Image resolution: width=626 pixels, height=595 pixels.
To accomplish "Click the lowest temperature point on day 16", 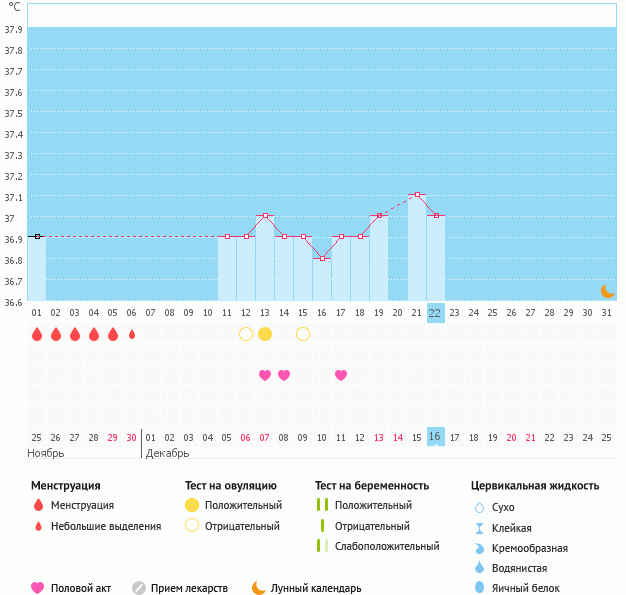I will (x=322, y=258).
